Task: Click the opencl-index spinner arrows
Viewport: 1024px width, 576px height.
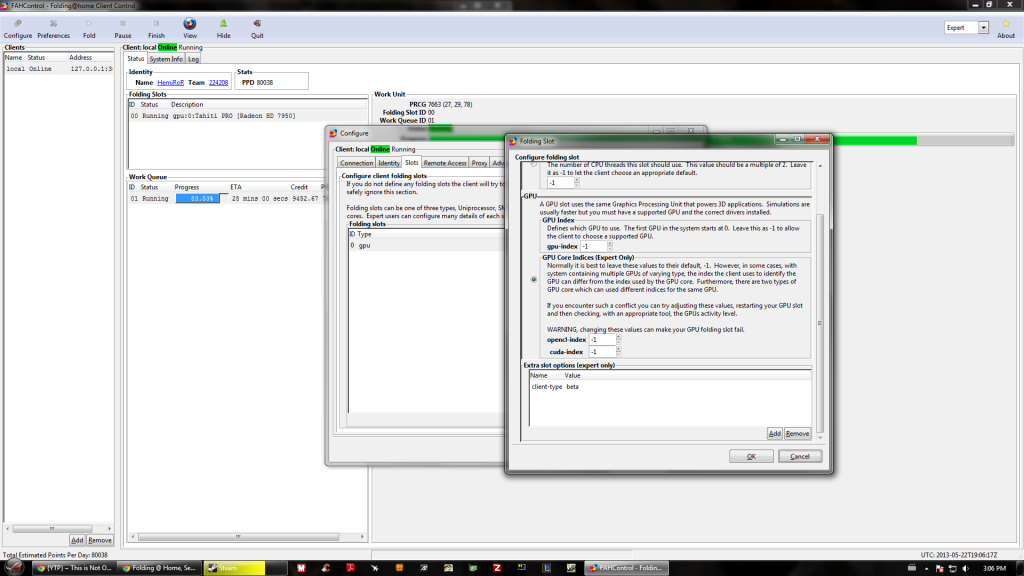Action: (618, 340)
